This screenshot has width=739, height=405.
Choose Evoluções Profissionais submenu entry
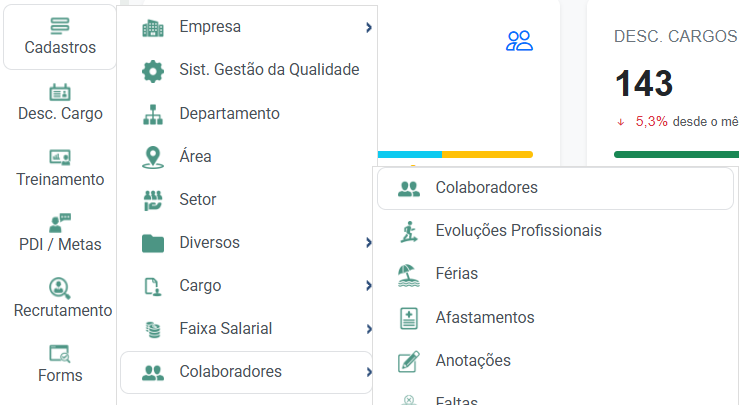point(518,231)
